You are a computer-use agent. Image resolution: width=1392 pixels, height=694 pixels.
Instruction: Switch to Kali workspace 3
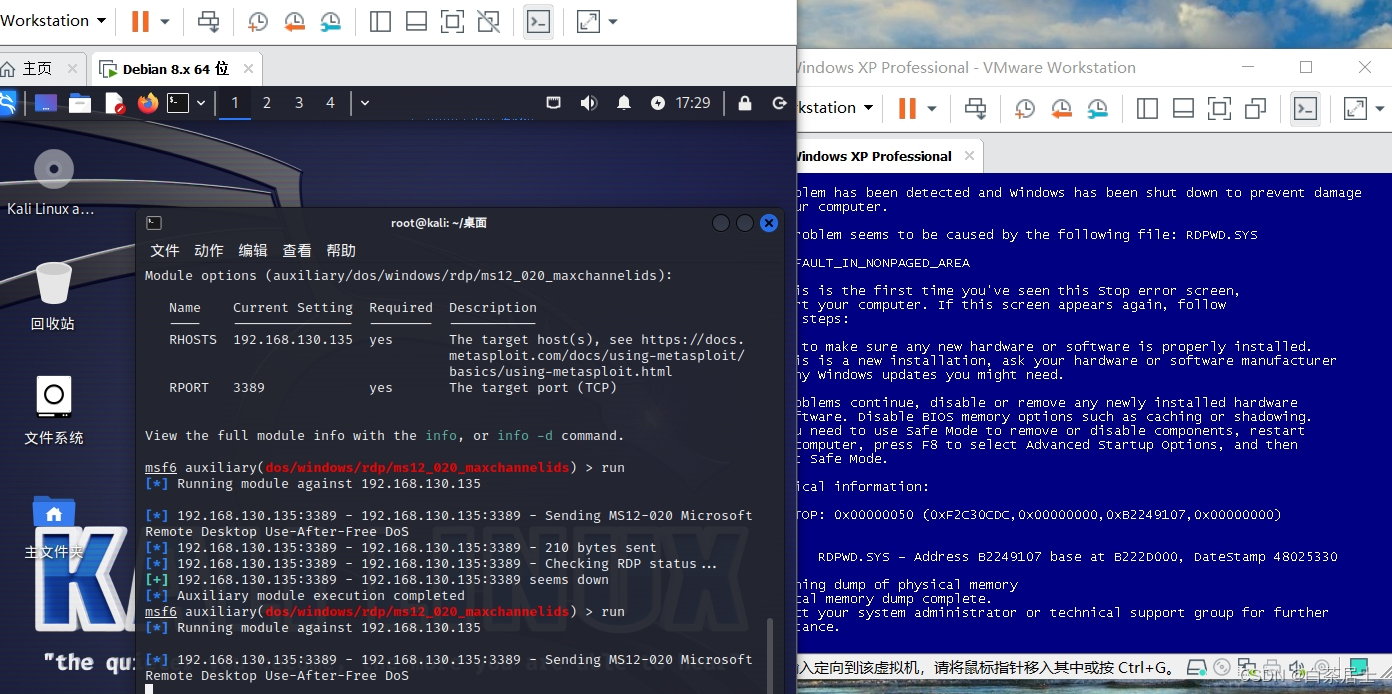(x=299, y=103)
